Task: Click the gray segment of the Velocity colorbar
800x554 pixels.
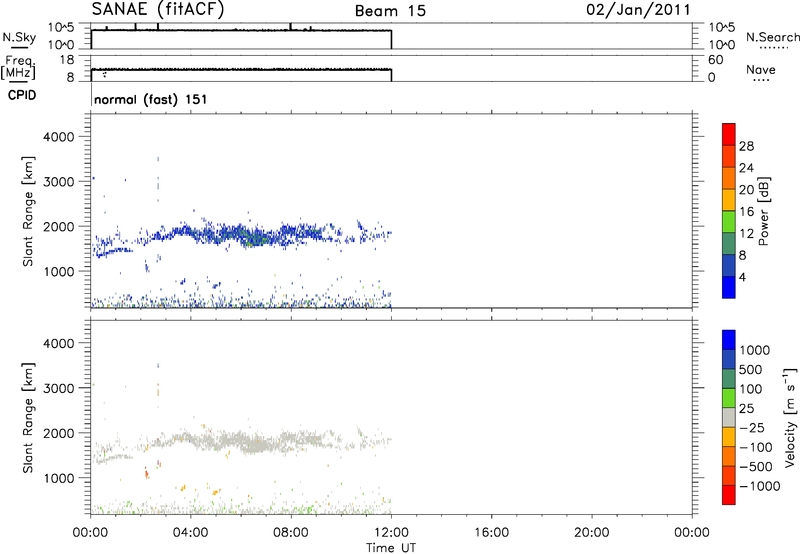Action: tap(729, 417)
